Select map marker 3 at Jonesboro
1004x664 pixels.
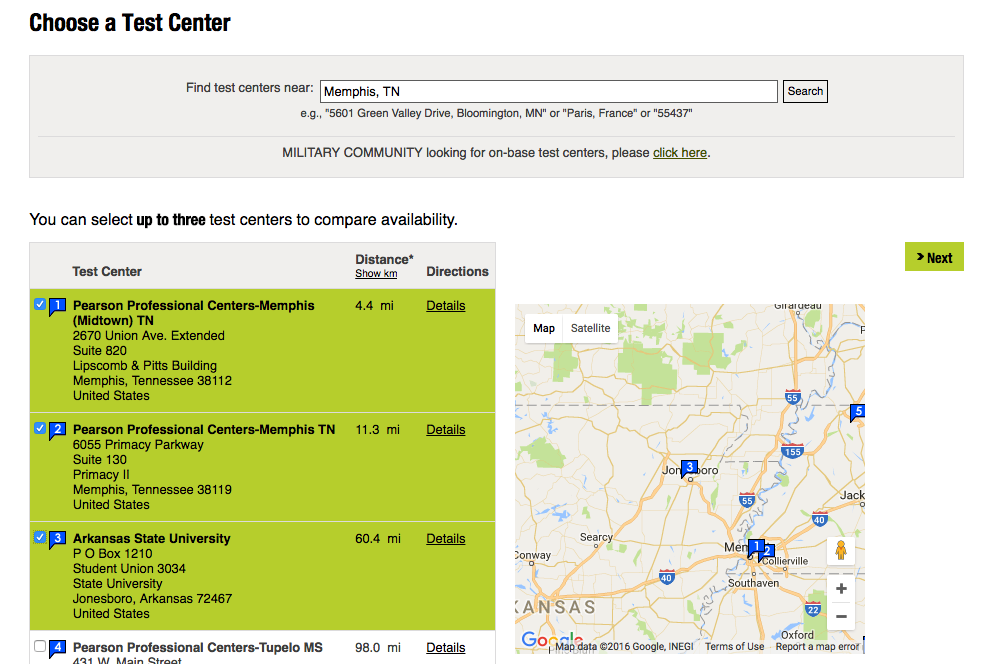coord(689,466)
